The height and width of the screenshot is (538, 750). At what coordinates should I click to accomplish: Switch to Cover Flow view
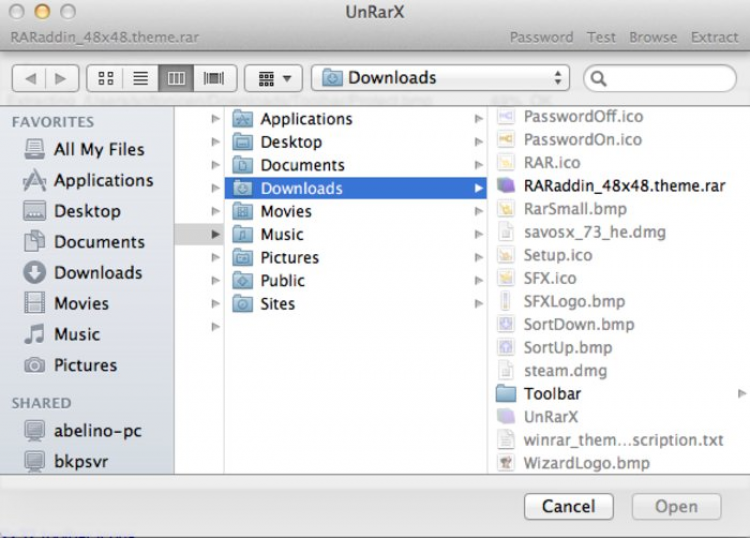[214, 78]
